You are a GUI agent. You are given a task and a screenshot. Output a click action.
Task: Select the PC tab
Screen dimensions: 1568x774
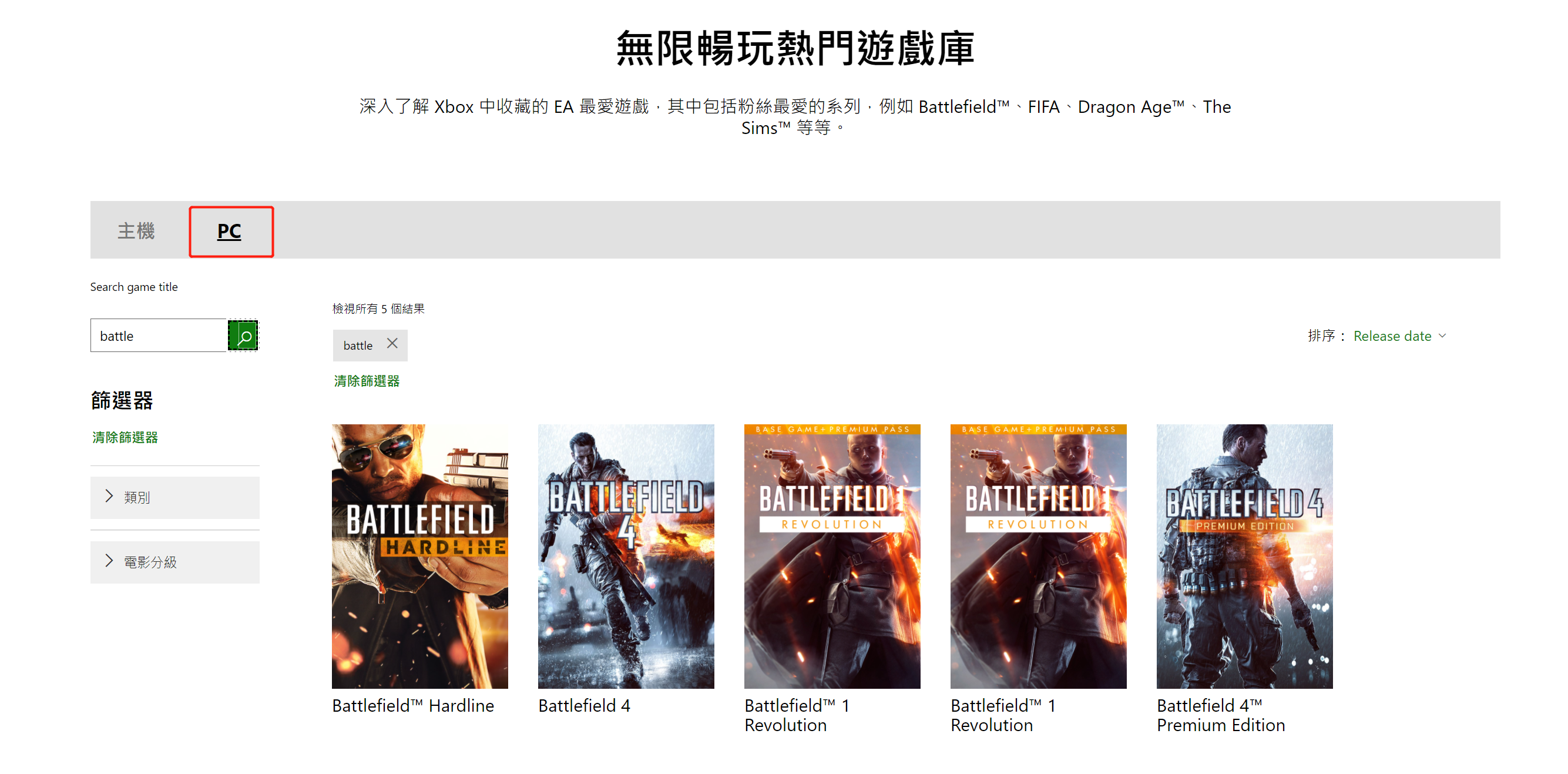[230, 232]
